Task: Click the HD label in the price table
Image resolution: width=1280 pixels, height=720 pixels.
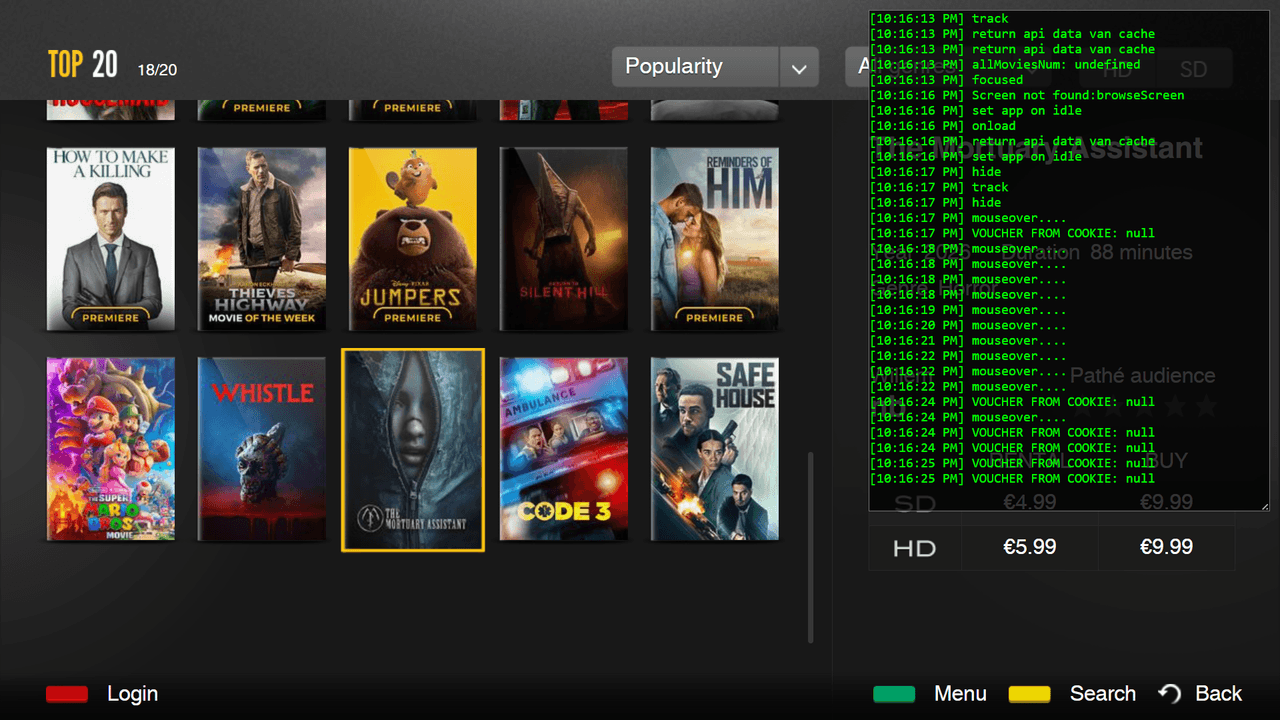Action: 915,548
